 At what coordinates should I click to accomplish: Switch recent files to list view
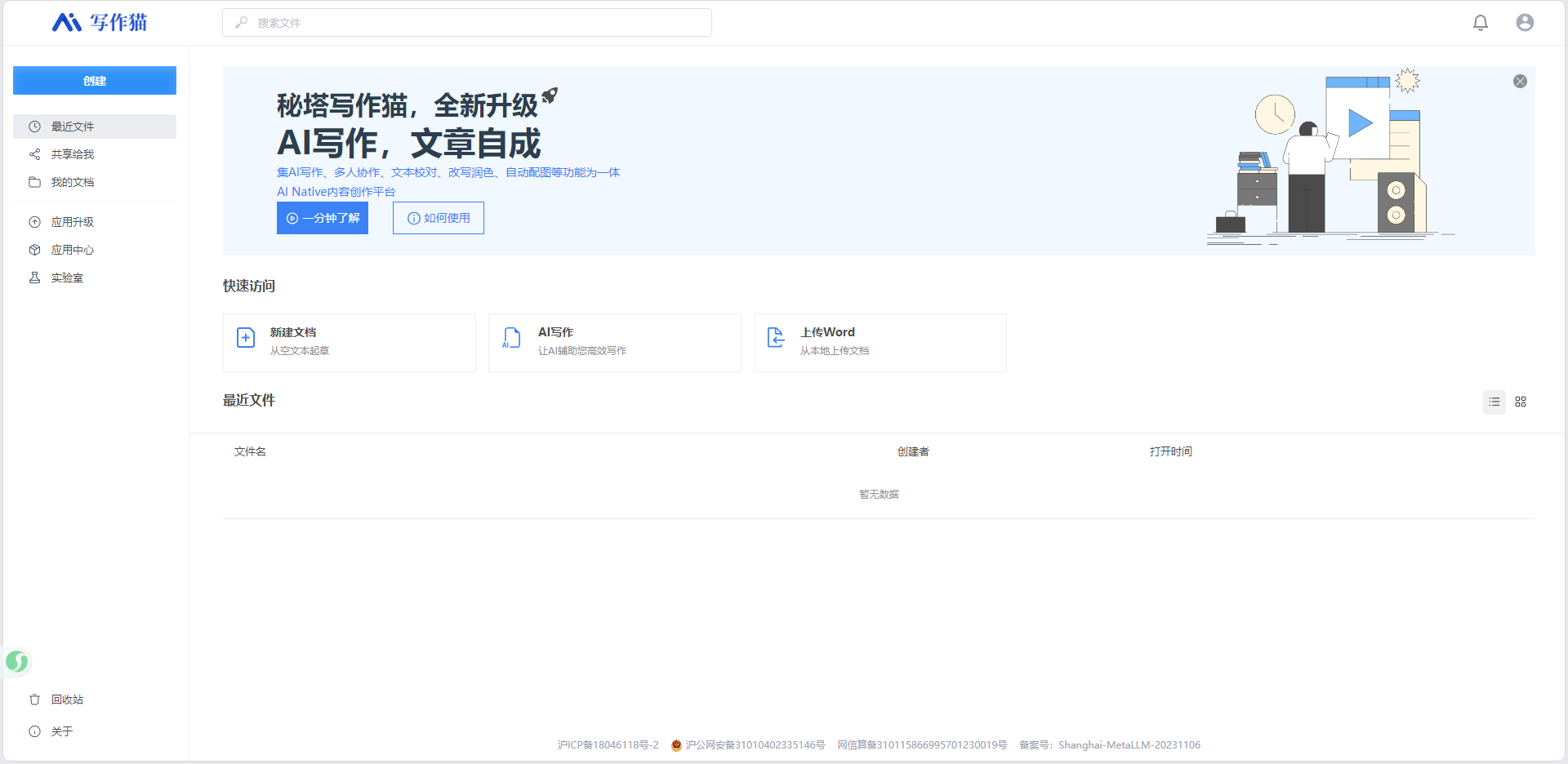(1494, 402)
